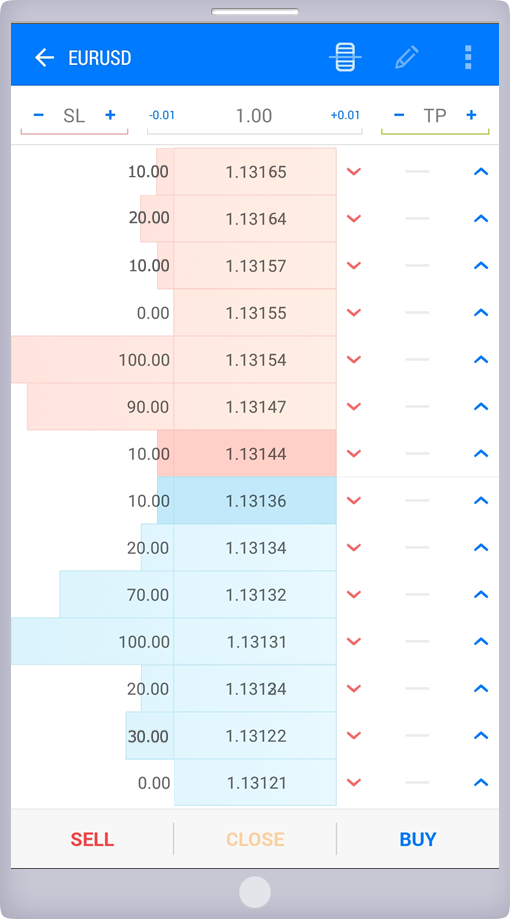The image size is (510, 919).
Task: Tap the back arrow next to EURUSD
Action: pos(45,57)
